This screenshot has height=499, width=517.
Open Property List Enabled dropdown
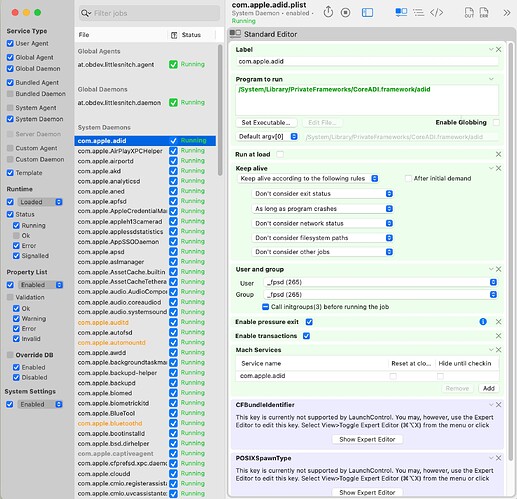40,285
